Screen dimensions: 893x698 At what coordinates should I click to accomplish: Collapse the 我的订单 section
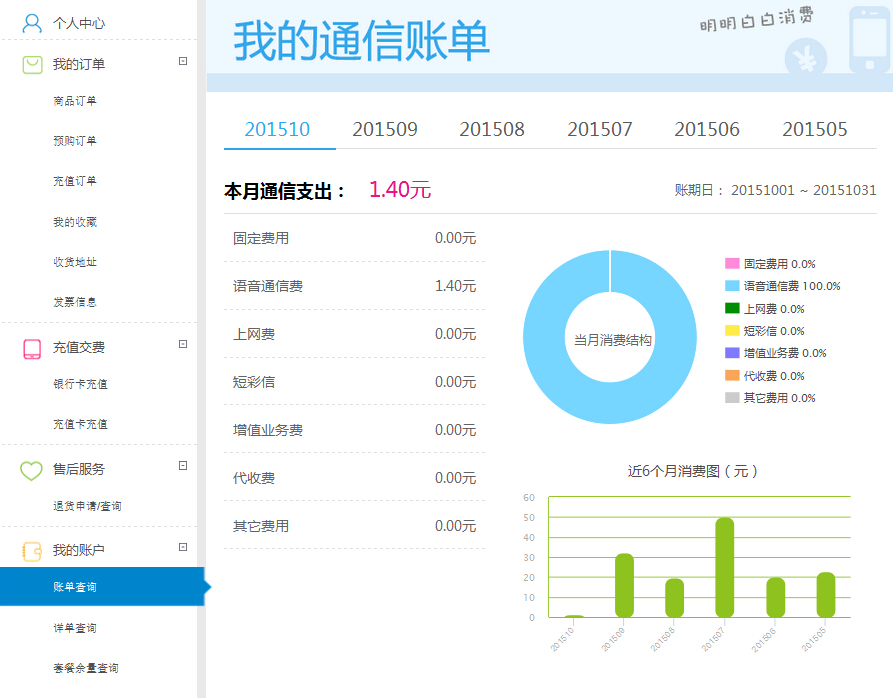[x=183, y=61]
